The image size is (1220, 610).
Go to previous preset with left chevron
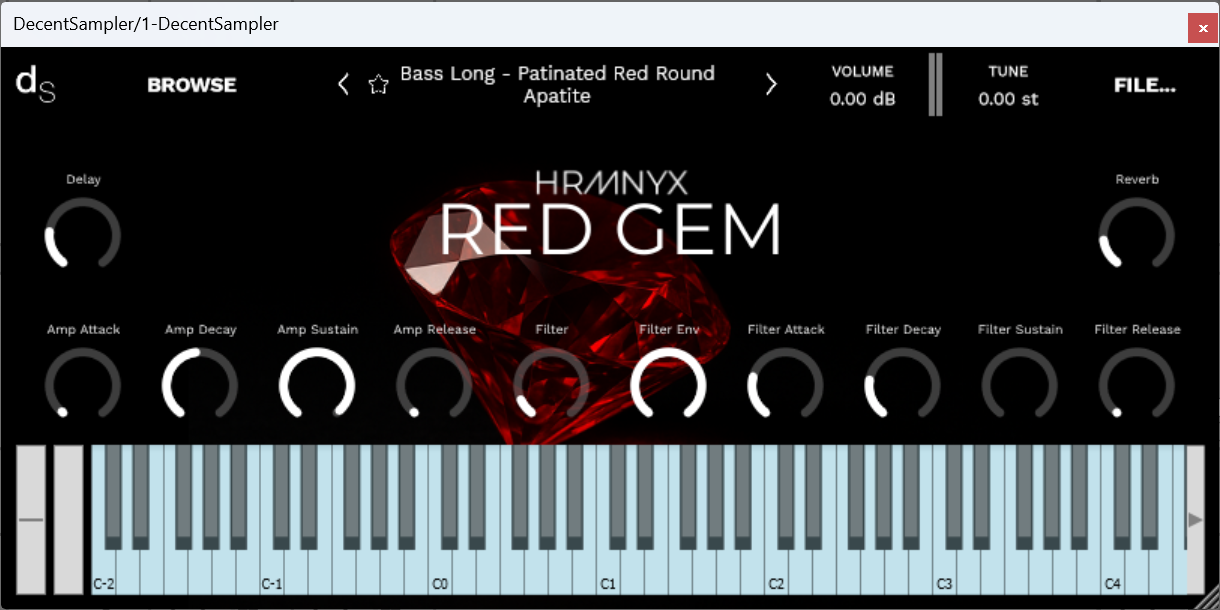[x=344, y=84]
